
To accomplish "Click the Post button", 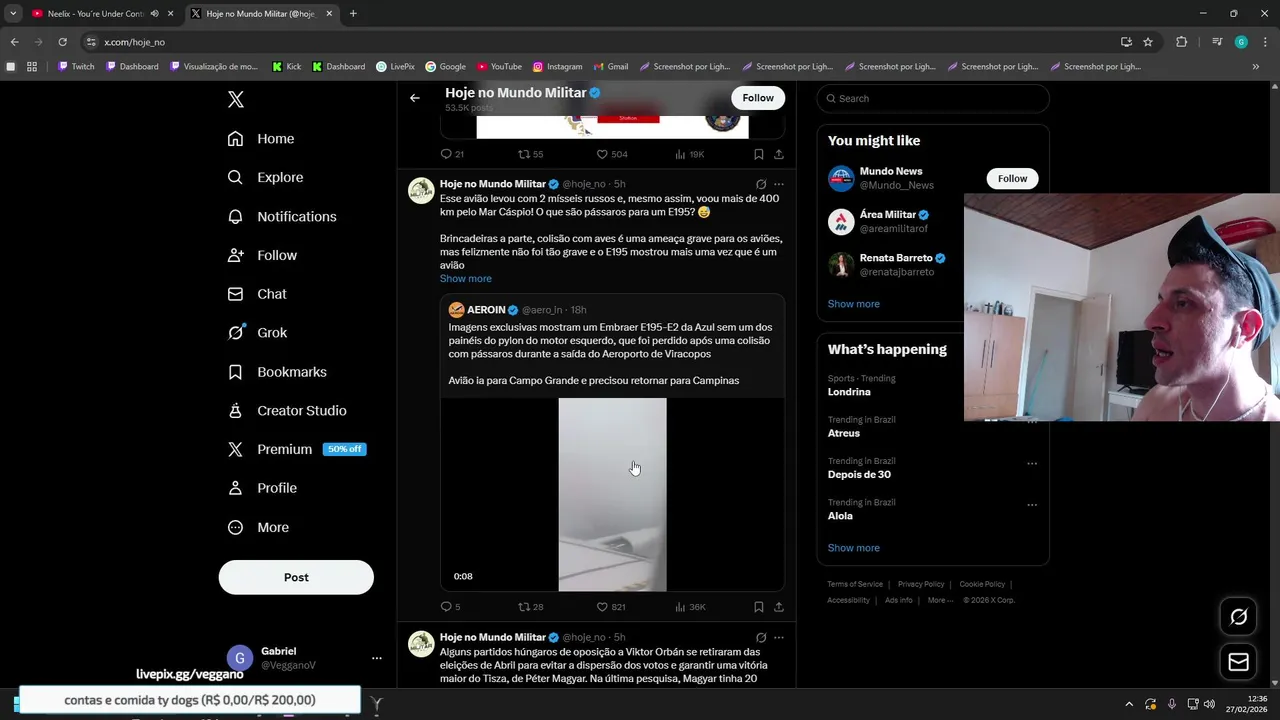I will tap(296, 577).
